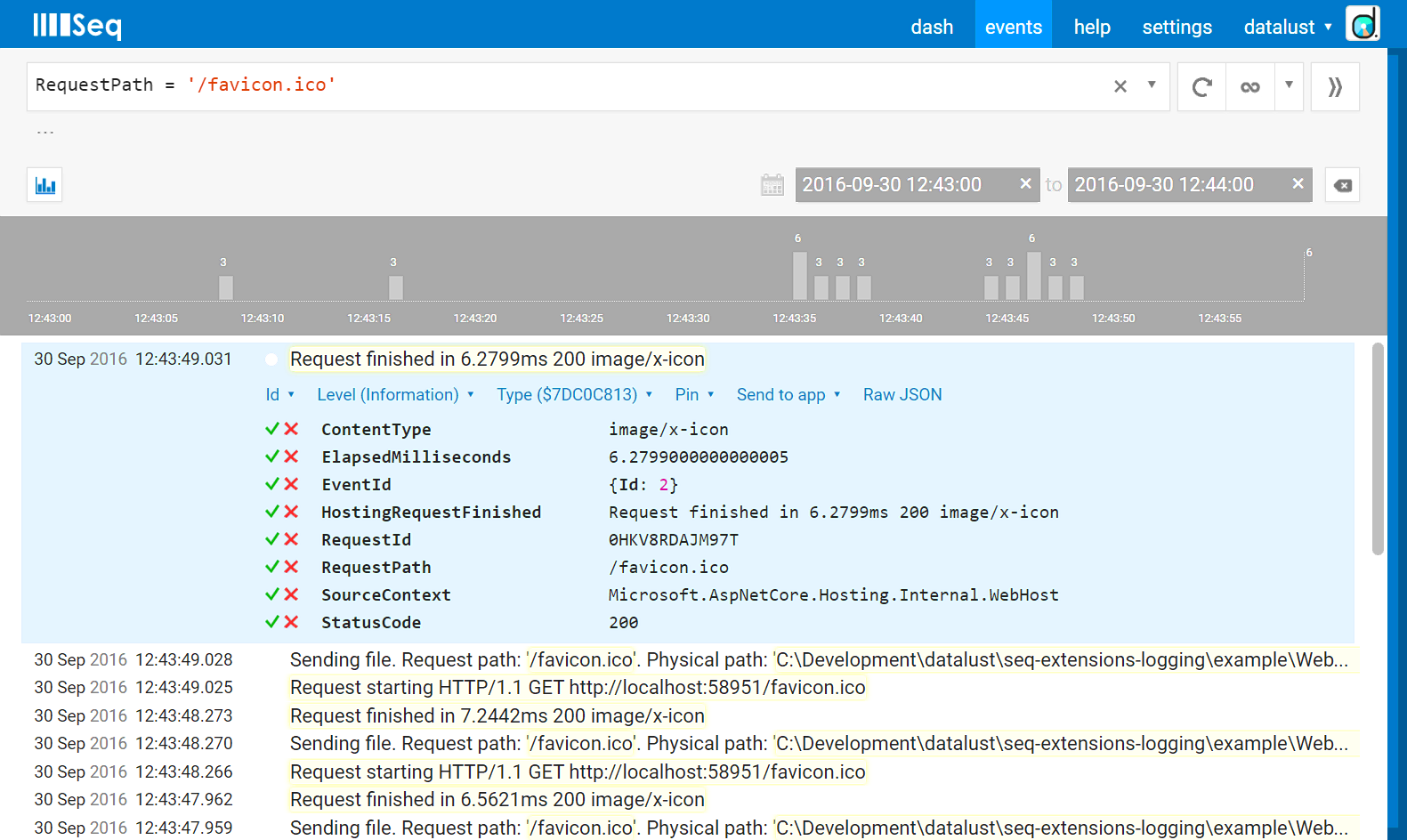
Task: Open Raw JSON link
Action: point(902,394)
